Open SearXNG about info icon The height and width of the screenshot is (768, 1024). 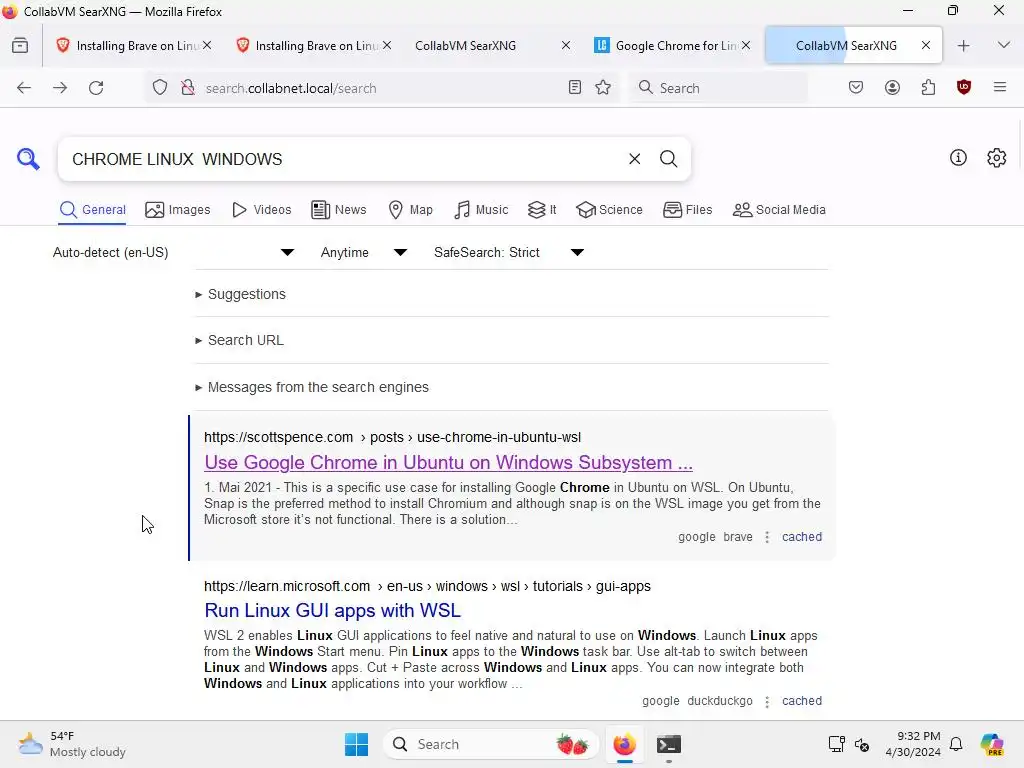pyautogui.click(x=958, y=157)
